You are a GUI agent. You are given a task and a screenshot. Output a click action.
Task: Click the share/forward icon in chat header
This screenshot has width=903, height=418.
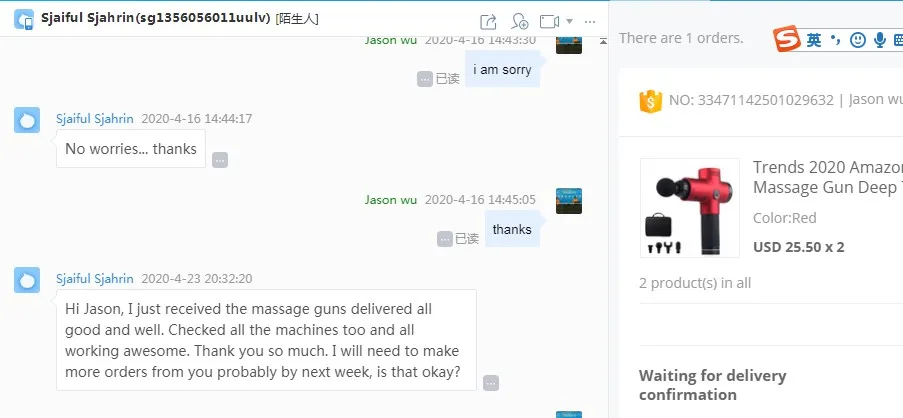click(488, 22)
